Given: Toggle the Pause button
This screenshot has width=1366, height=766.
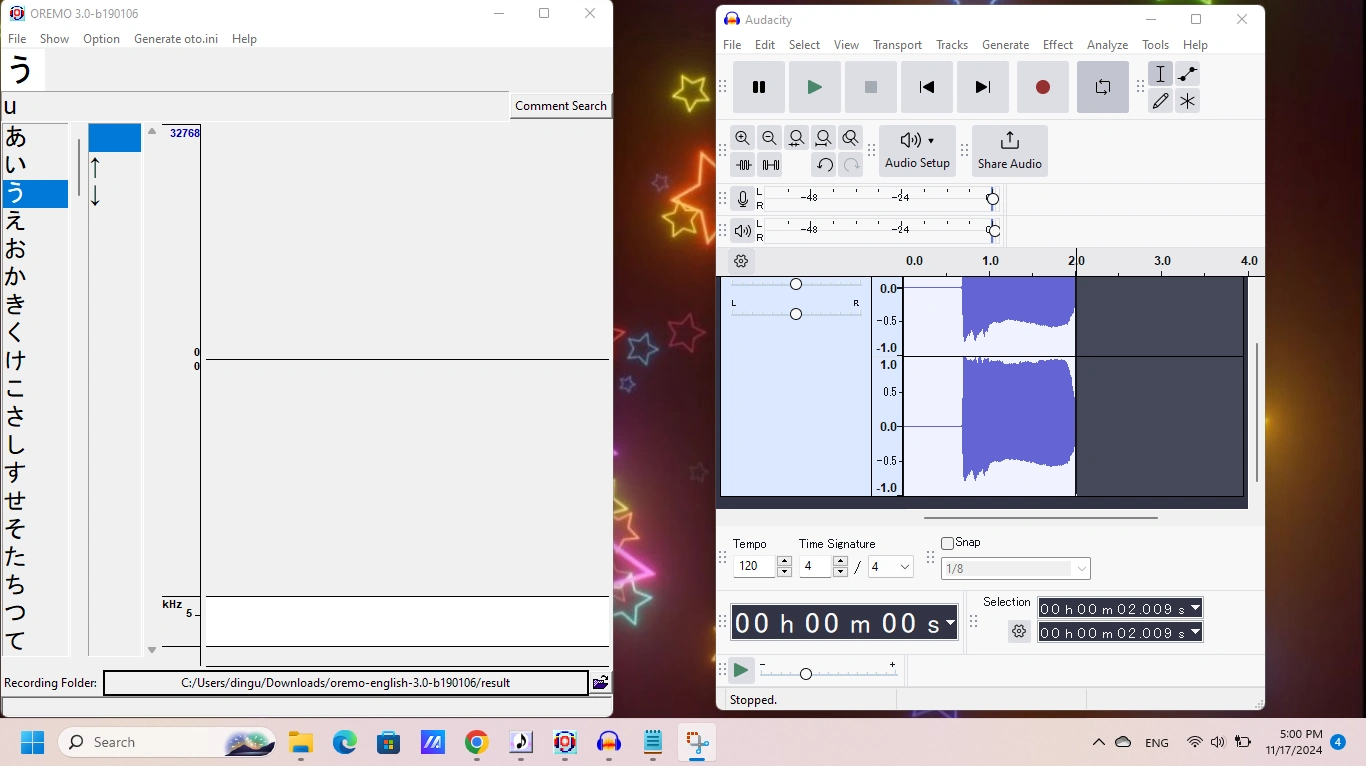Looking at the screenshot, I should pos(759,87).
